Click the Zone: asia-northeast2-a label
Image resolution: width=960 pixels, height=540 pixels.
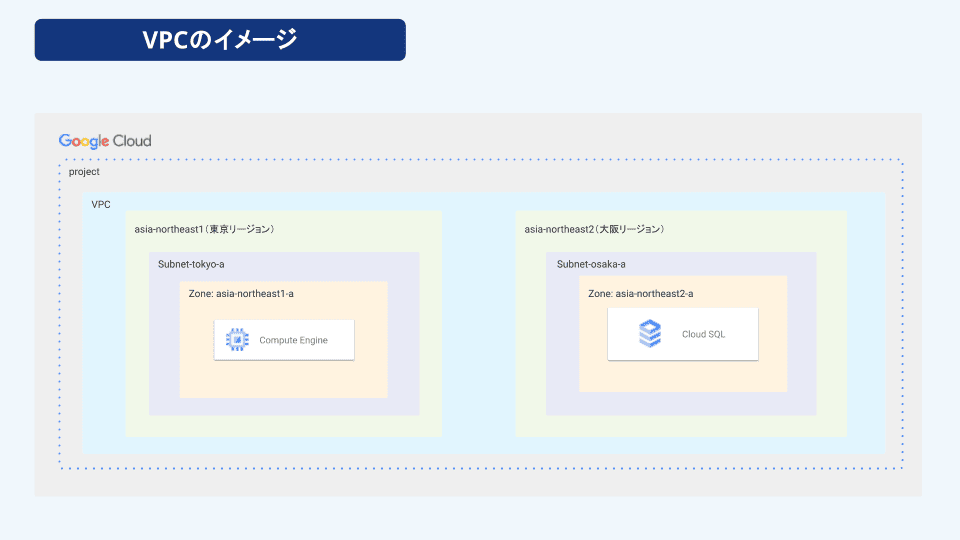[x=640, y=293]
